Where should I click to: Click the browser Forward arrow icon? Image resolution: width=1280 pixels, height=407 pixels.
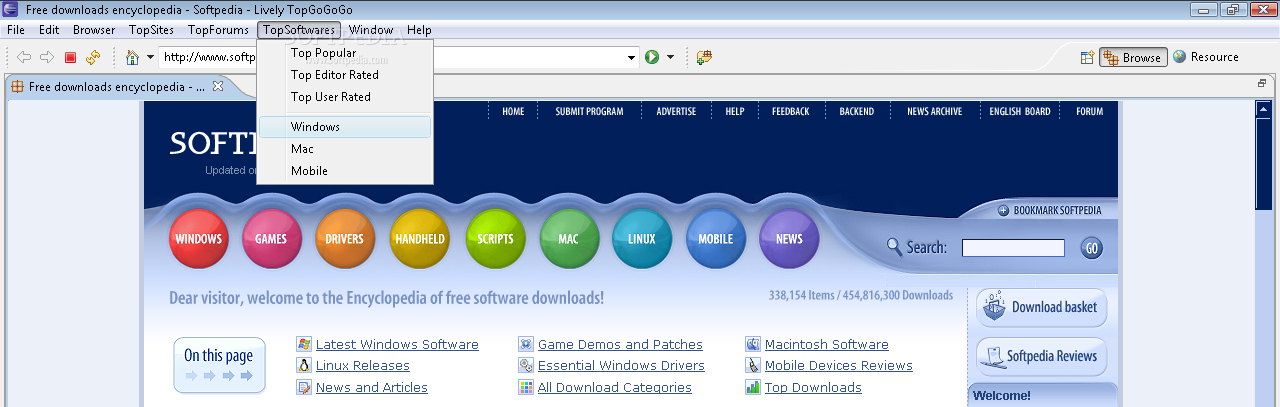pos(46,57)
